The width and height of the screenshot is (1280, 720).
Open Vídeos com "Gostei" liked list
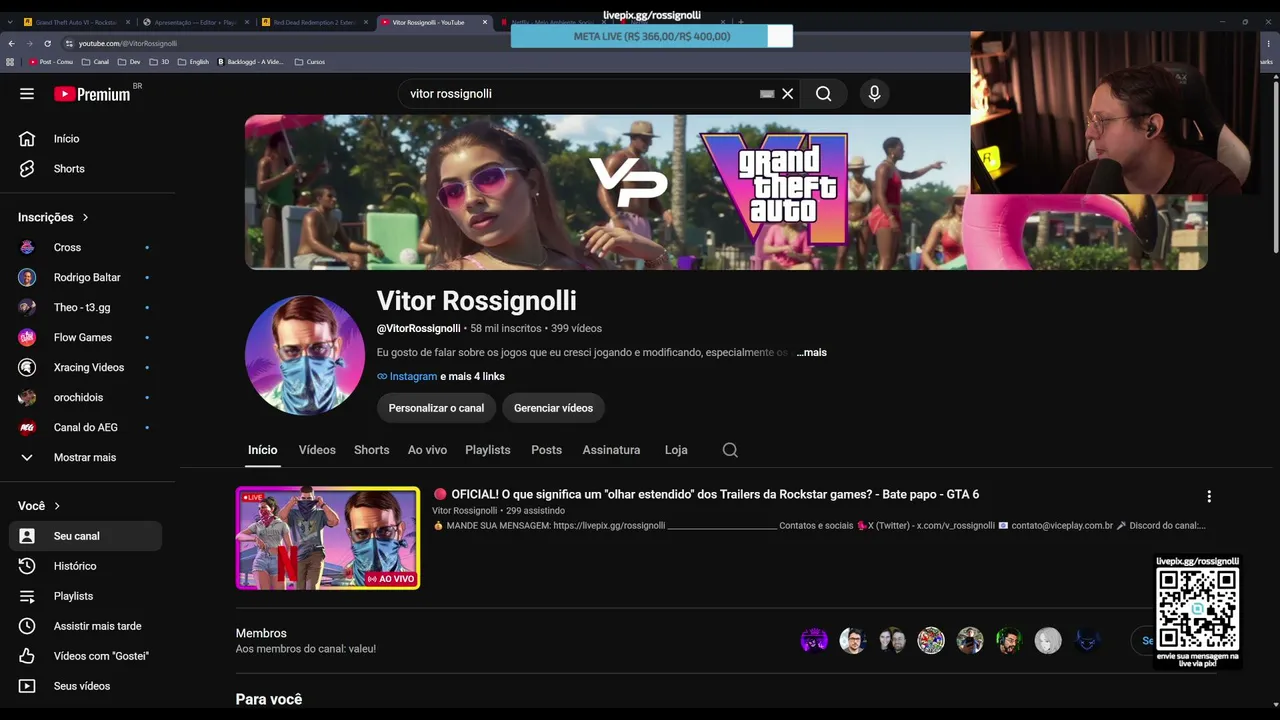tap(86, 656)
